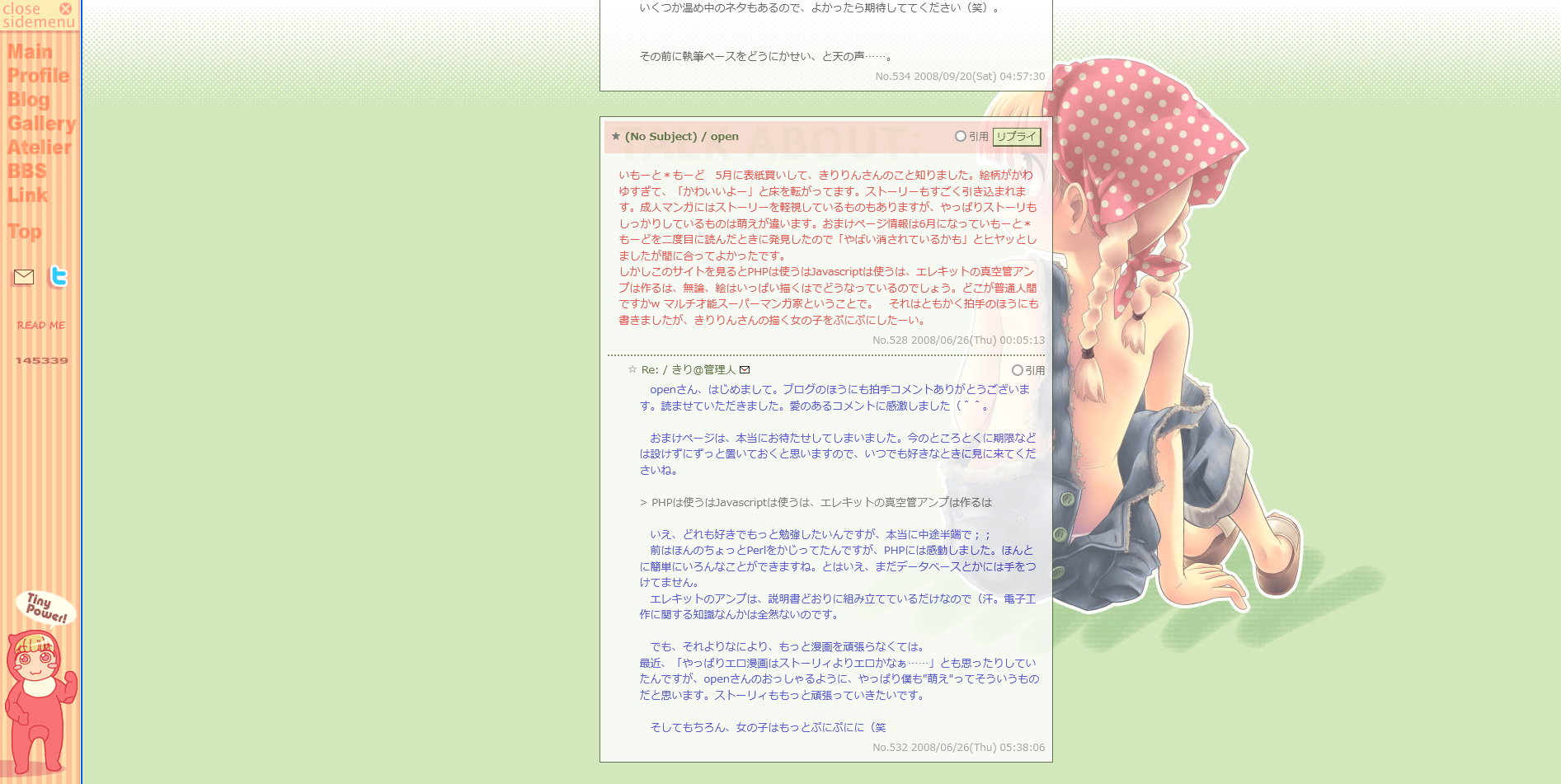
Task: Open the Twitter bird icon
Action: [x=58, y=276]
